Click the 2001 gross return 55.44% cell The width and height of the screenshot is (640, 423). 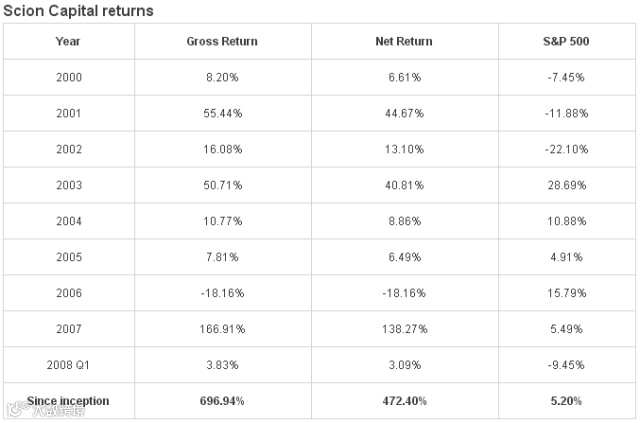pos(222,113)
